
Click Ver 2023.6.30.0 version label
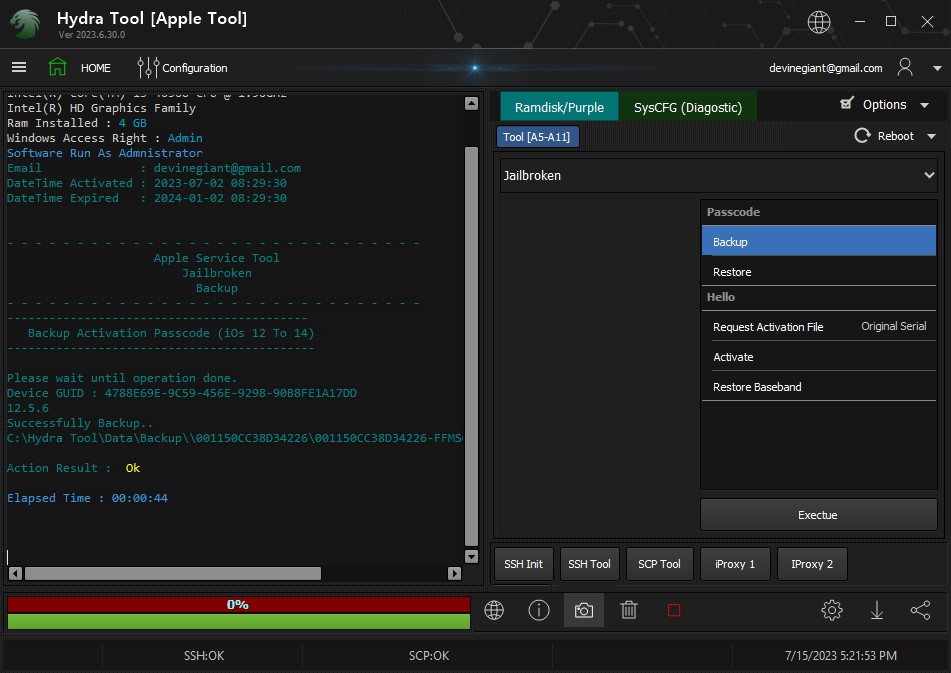pyautogui.click(x=92, y=35)
